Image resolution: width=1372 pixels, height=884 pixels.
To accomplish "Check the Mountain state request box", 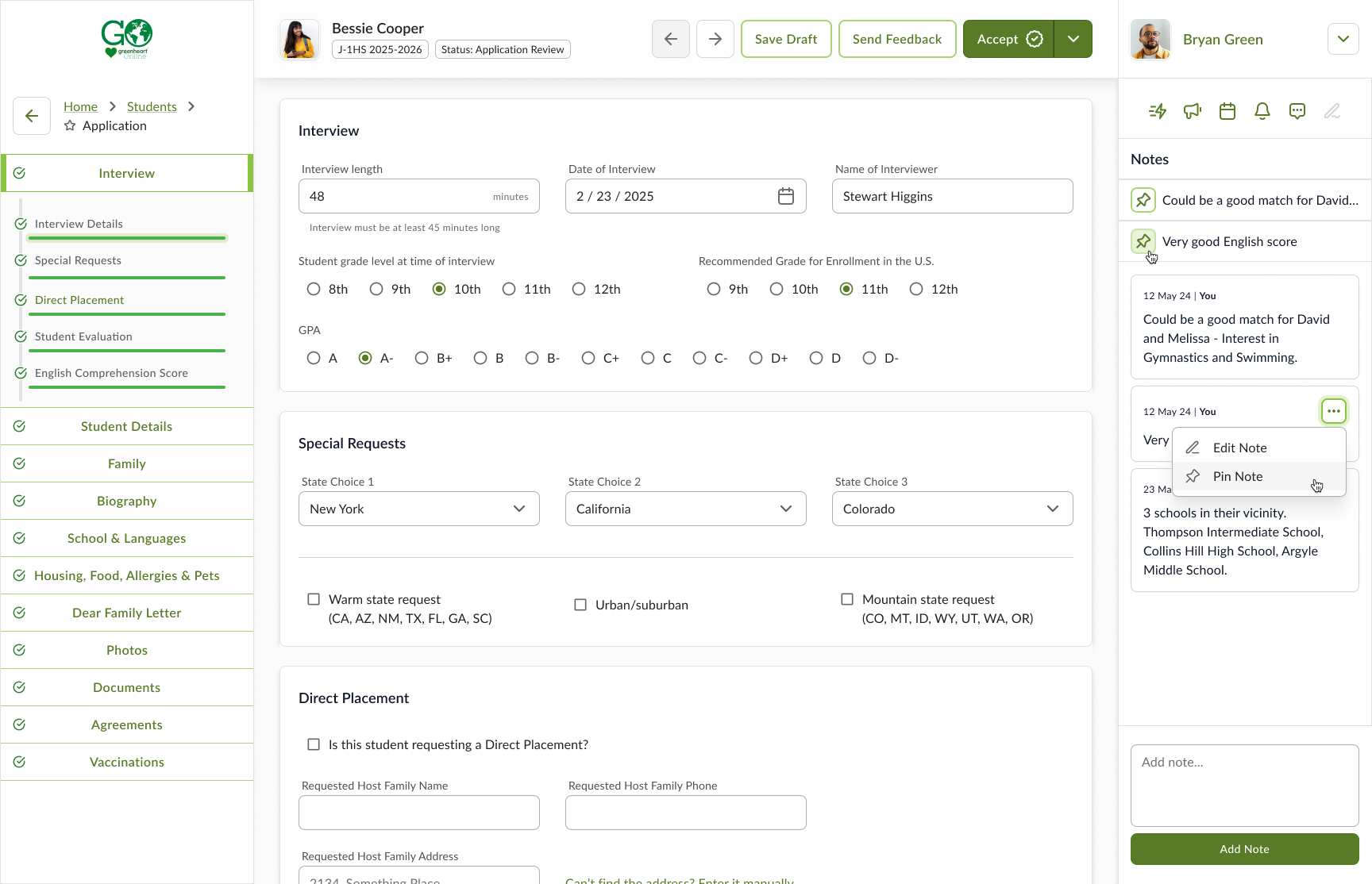I will pos(847,599).
